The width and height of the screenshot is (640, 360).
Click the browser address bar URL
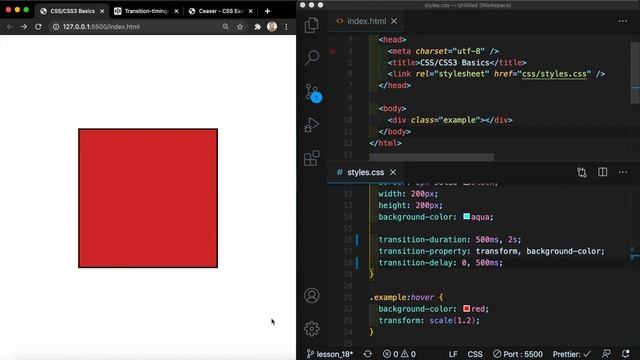[x=101, y=27]
